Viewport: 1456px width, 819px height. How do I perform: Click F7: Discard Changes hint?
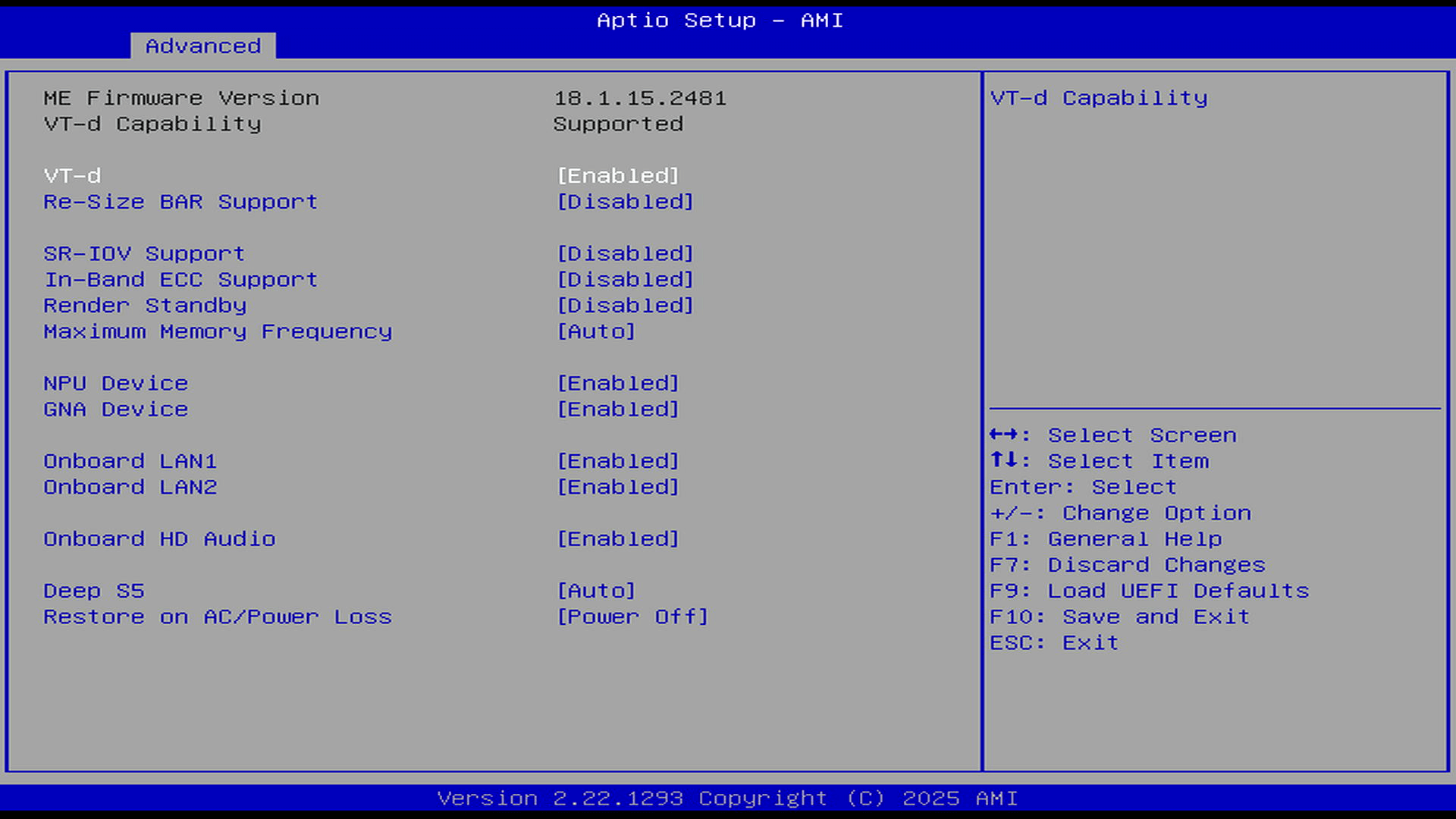[x=1127, y=565]
